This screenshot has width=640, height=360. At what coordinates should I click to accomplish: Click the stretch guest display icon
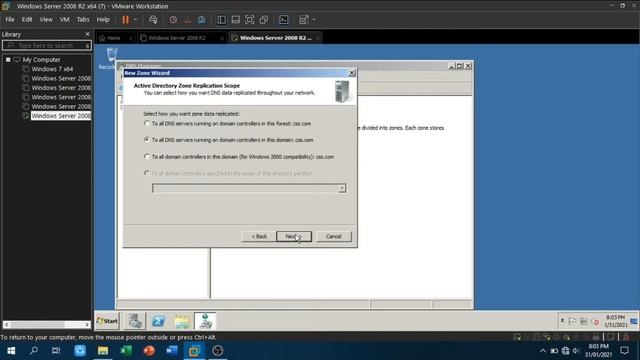pyautogui.click(x=303, y=20)
